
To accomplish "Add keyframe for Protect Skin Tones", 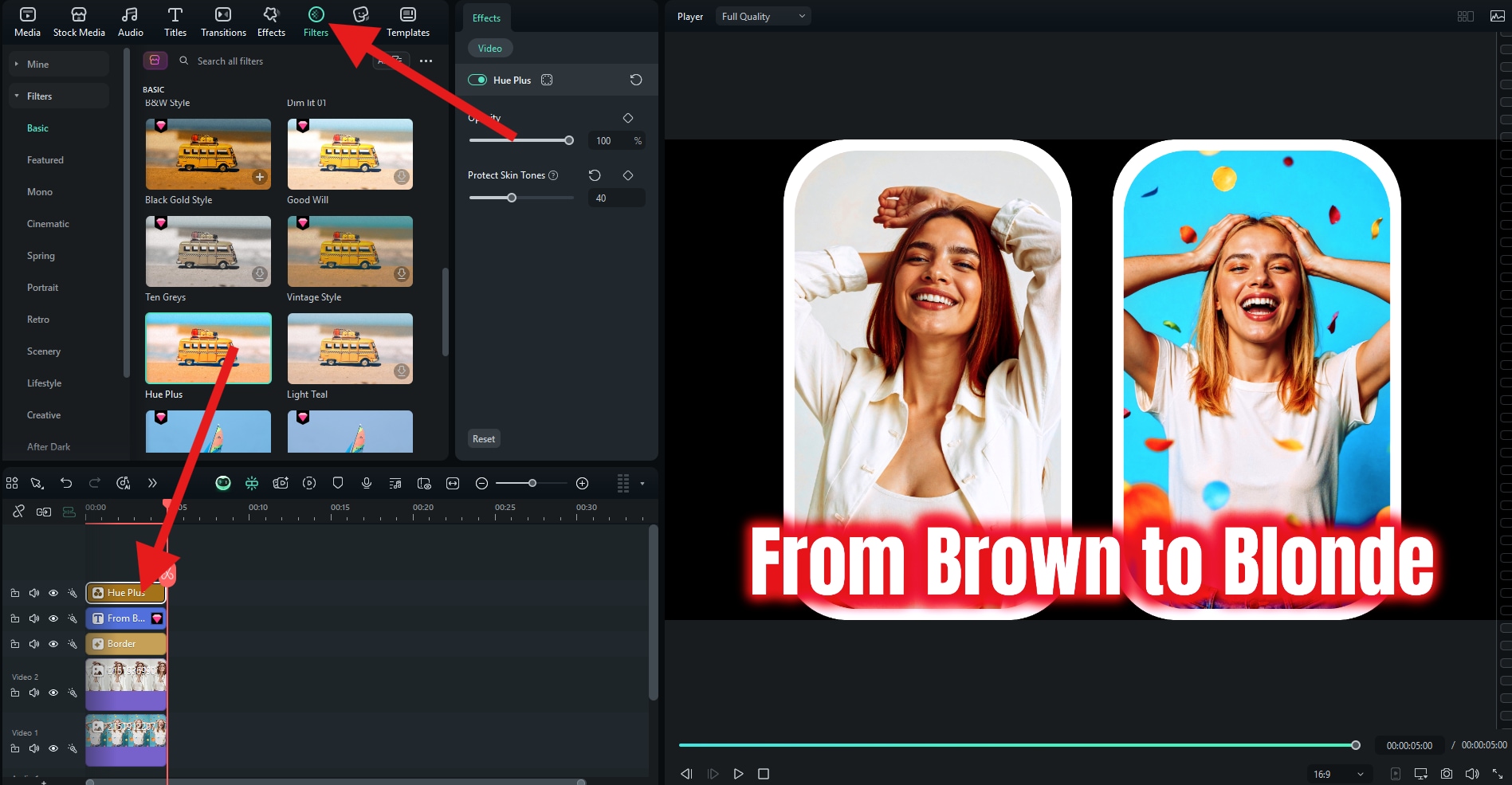I will pos(628,175).
